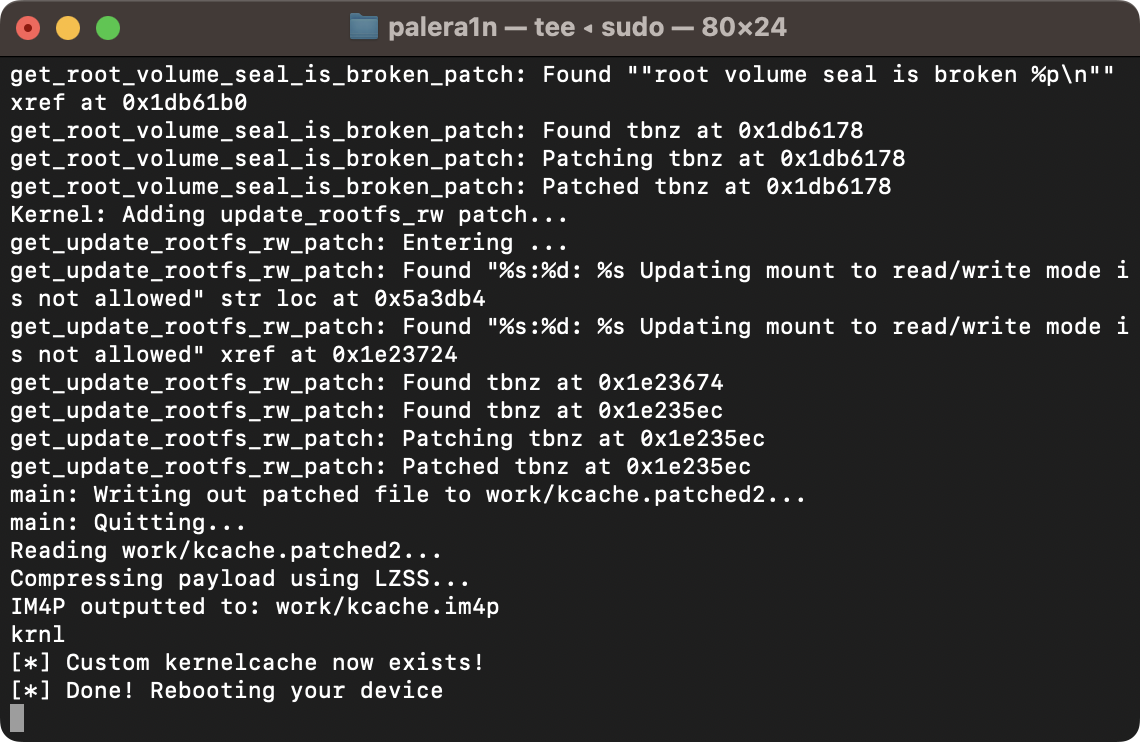Click the window title text "palera1n — tee ◂ sudo — 80×24"
This screenshot has height=742, width=1140.
[587, 27]
